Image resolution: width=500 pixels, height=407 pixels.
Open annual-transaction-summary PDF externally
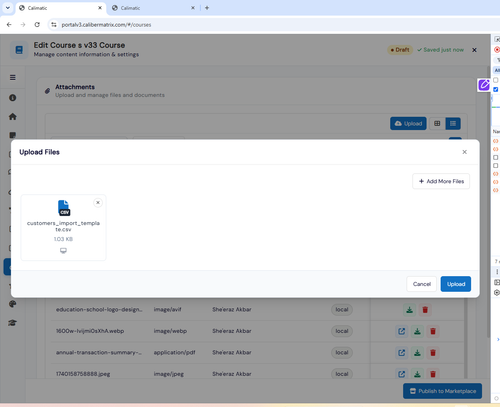click(402, 353)
